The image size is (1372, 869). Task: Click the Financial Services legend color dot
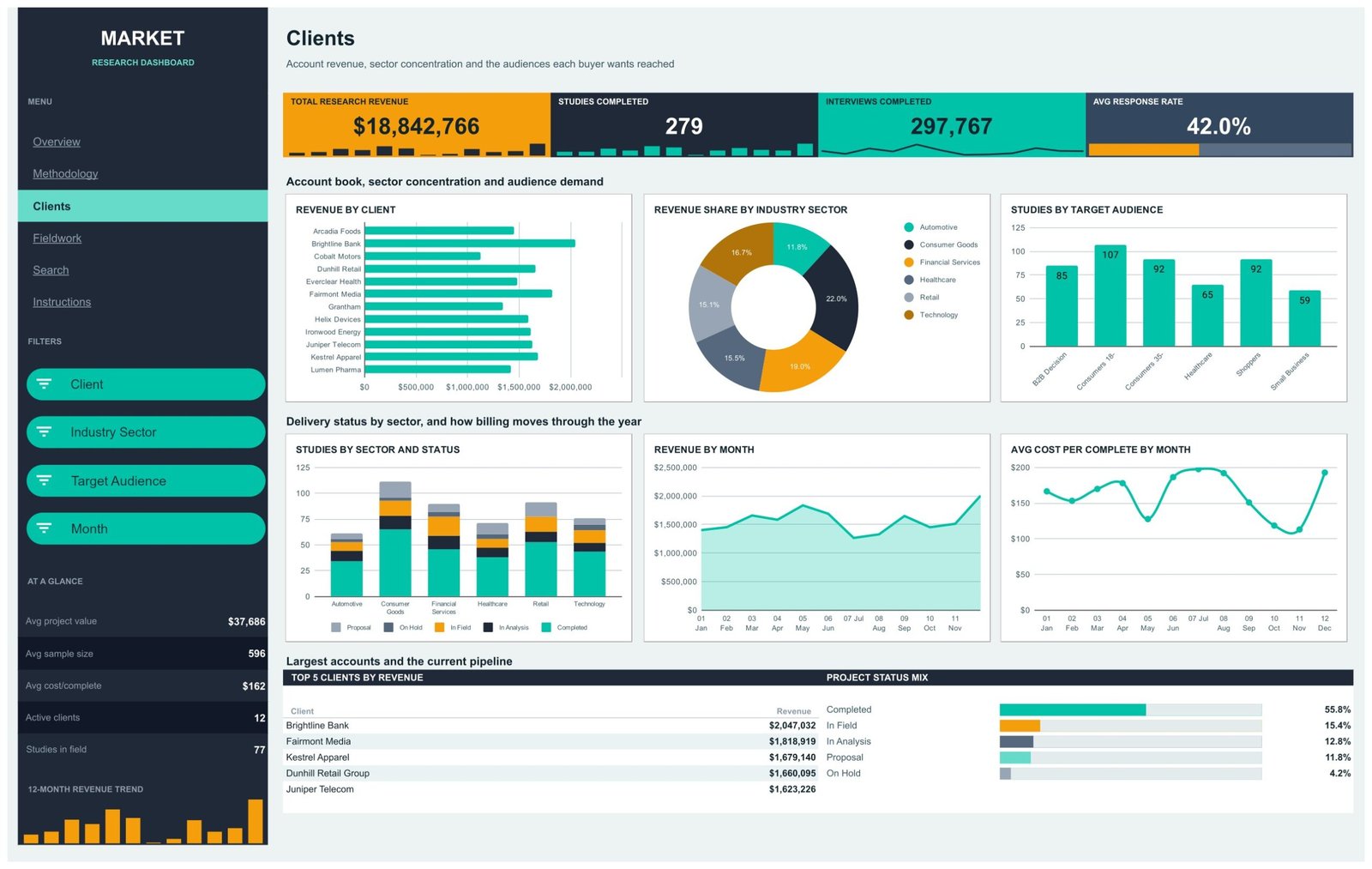(x=909, y=263)
